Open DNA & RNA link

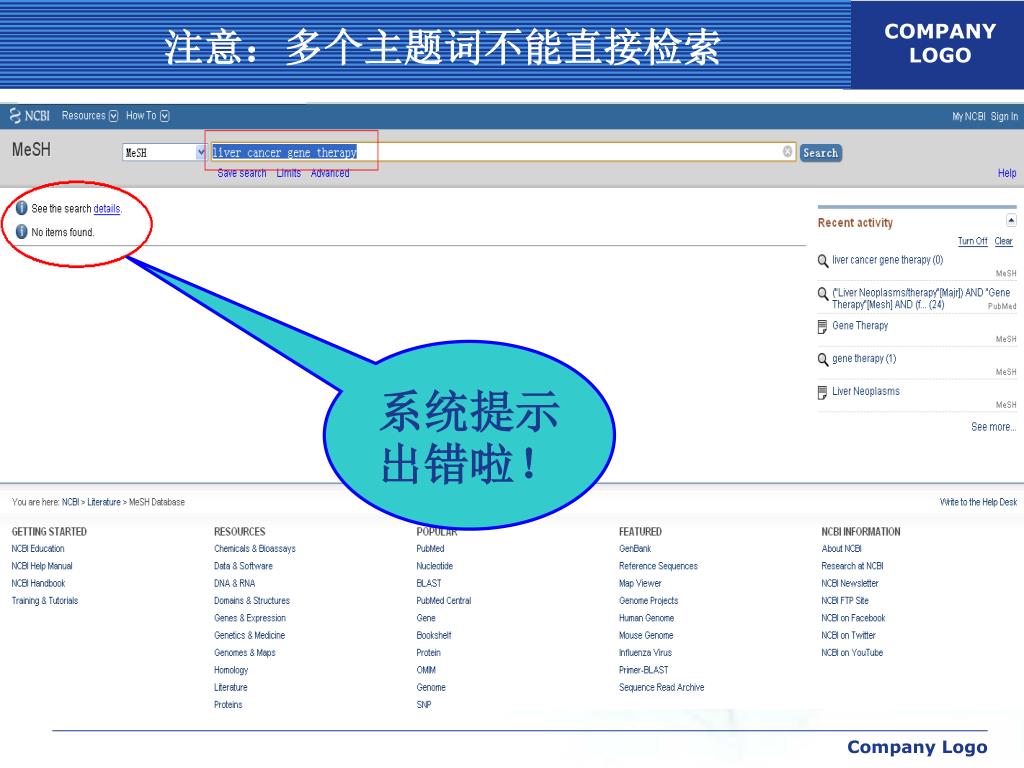234,583
